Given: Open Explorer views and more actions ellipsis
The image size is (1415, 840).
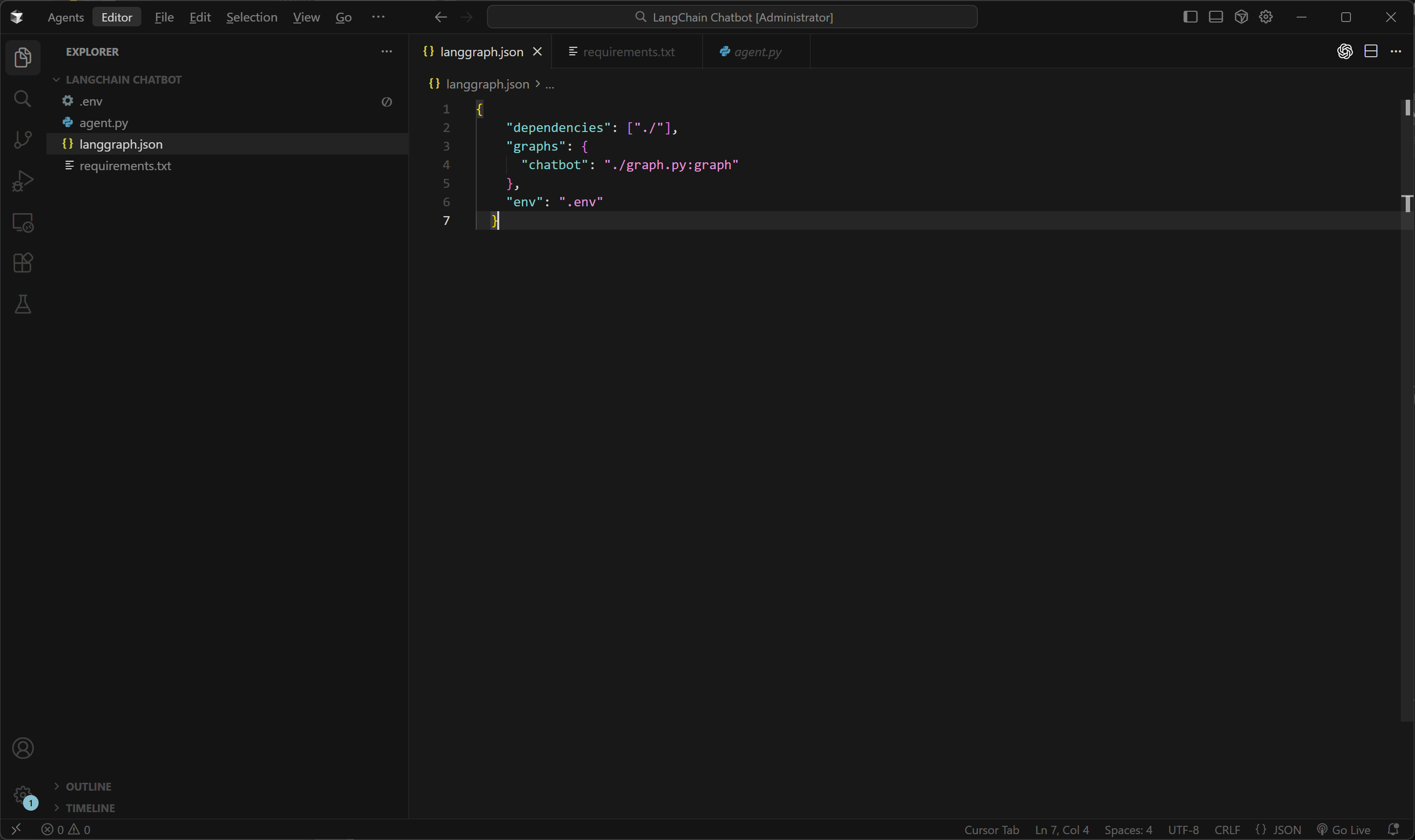Looking at the screenshot, I should coord(387,51).
